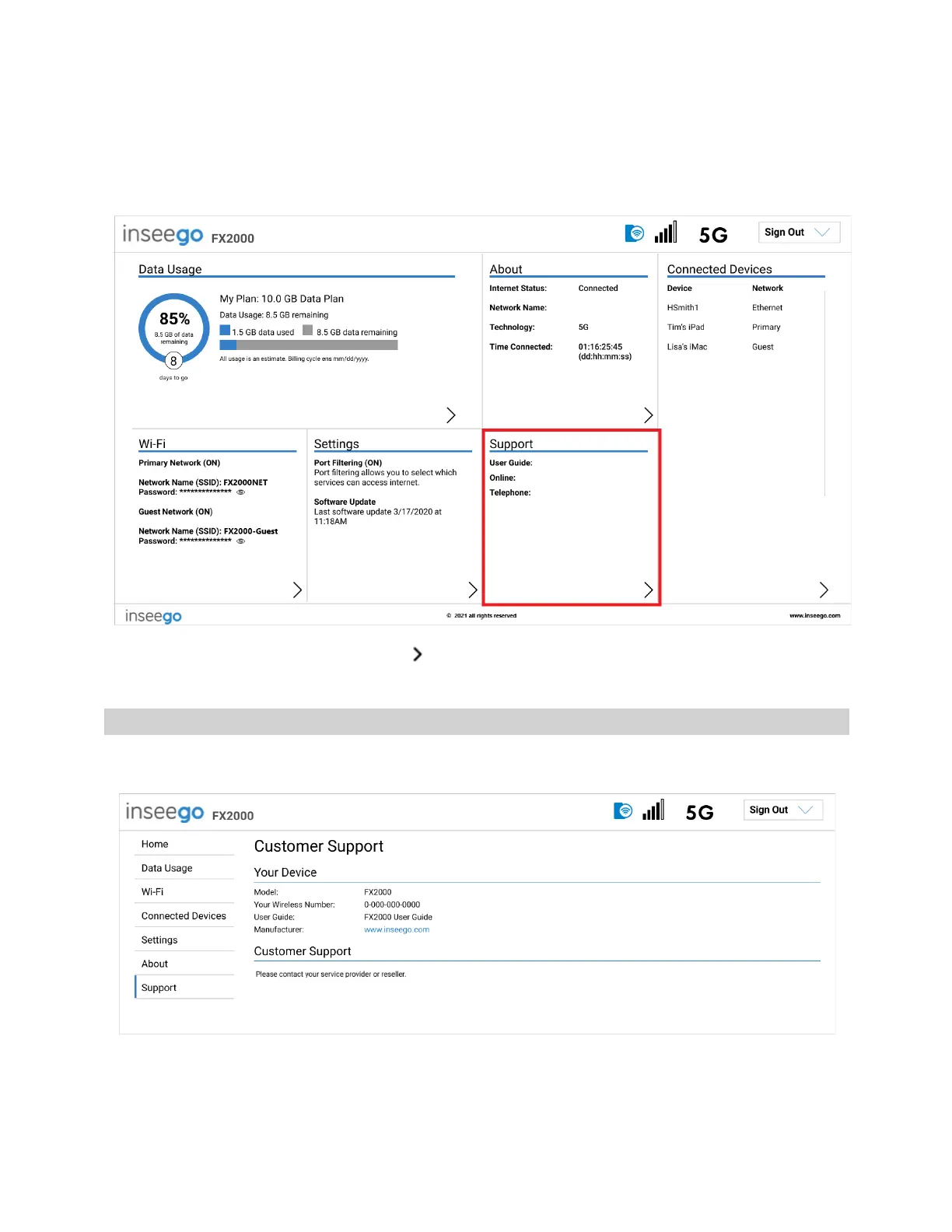Open the Connected Devices panel arrow
Screen dimensions: 952x1232
coord(824,590)
